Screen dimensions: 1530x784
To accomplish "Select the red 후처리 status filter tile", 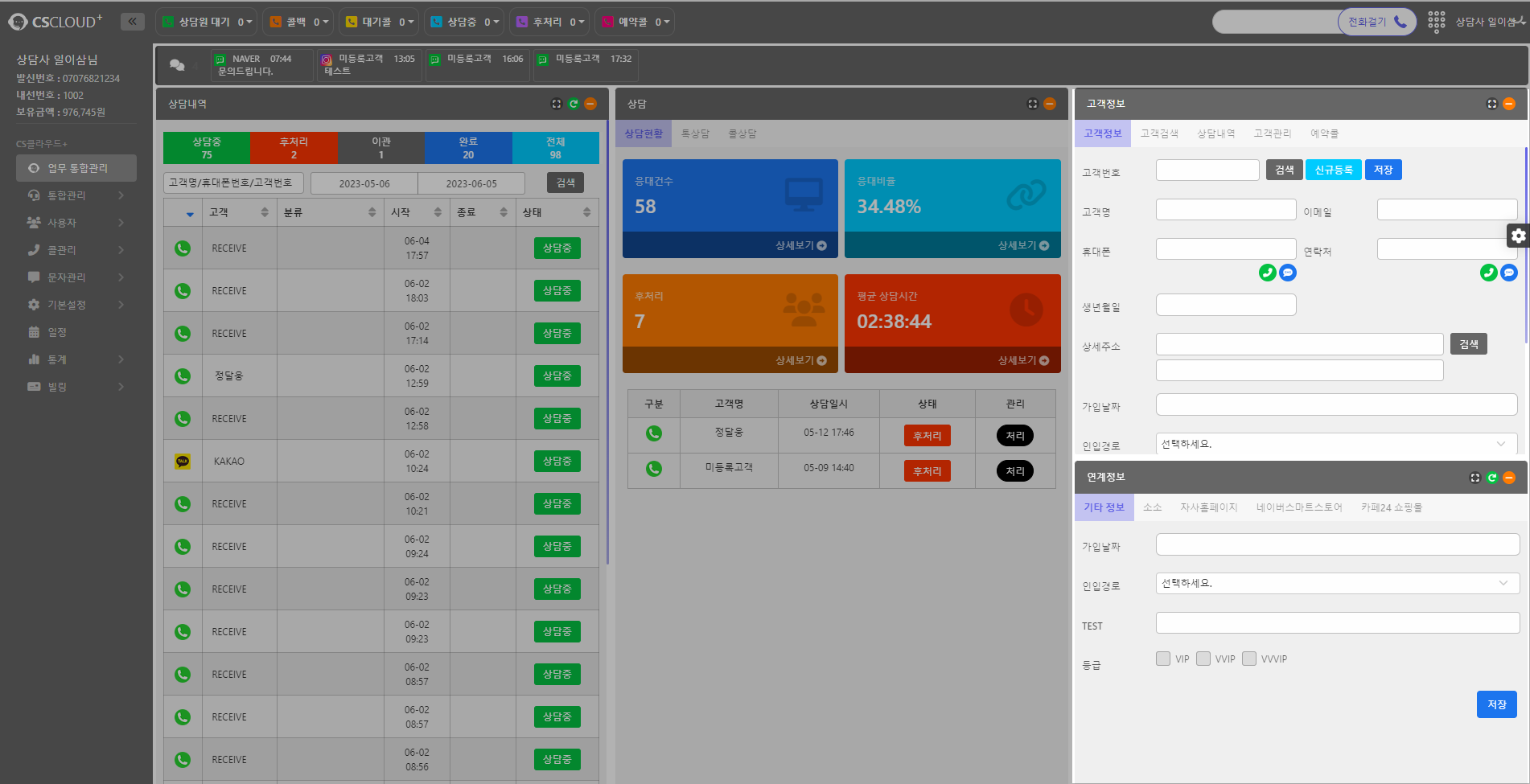I will click(294, 148).
